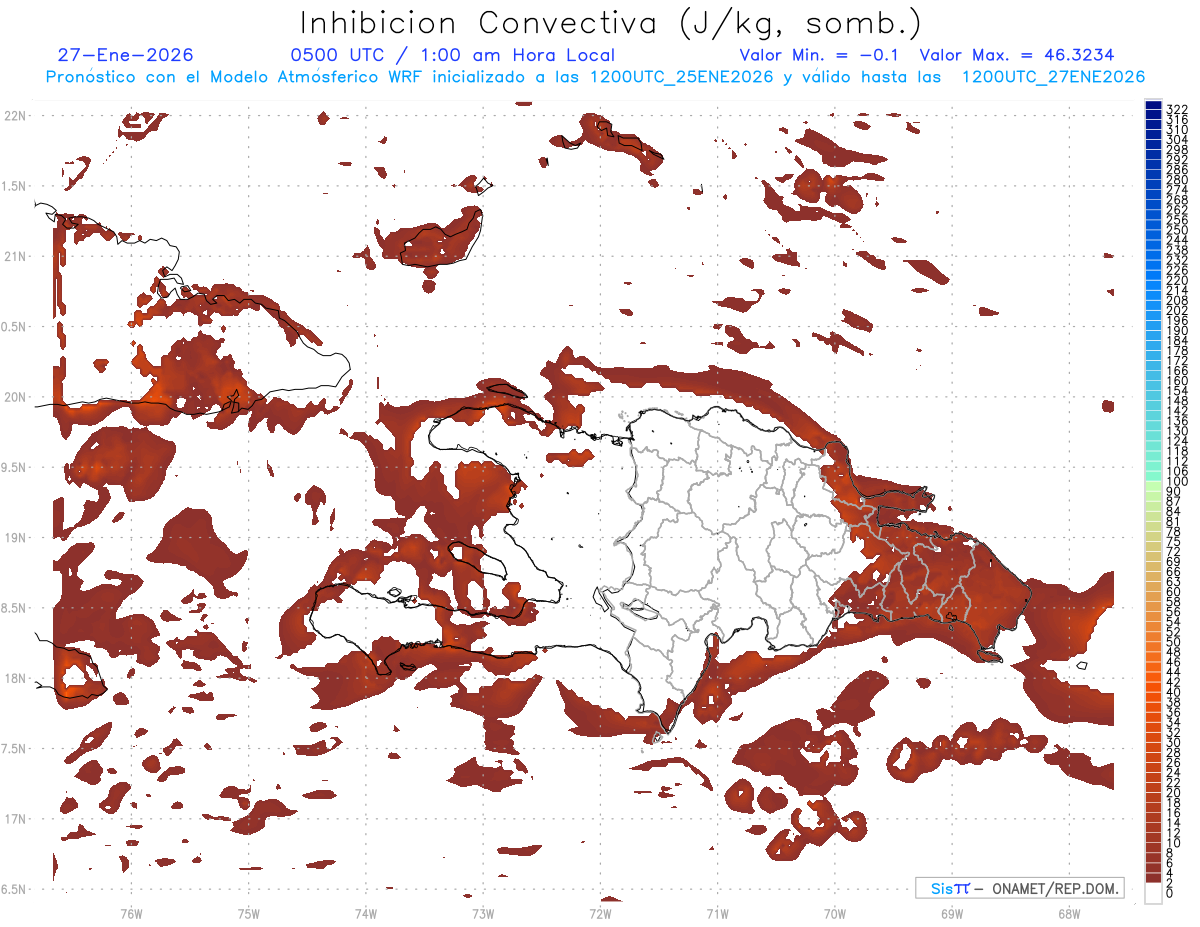Viewport: 1200px width, 927px height.
Task: Click the "75W" longitude label
Action: tap(249, 913)
